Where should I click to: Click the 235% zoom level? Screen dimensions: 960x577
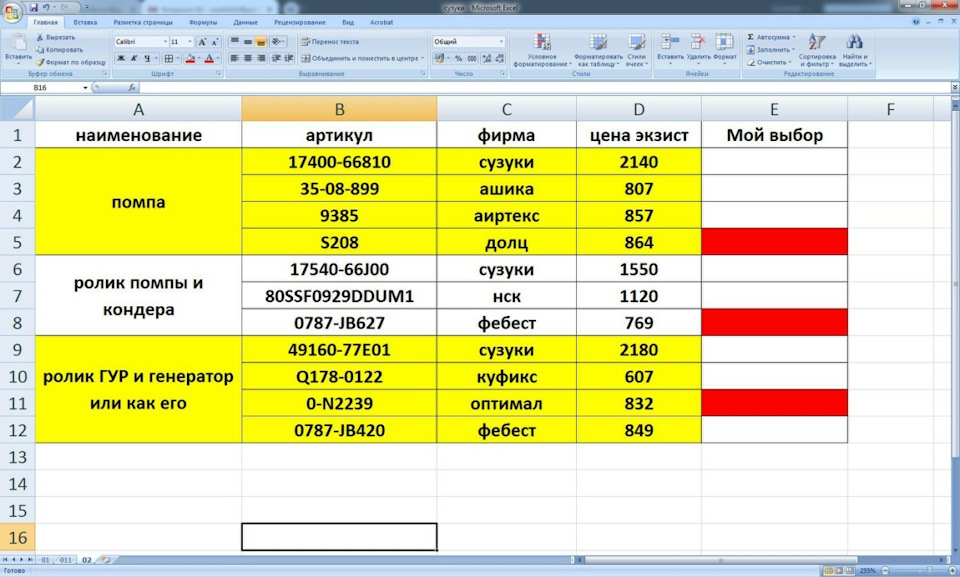point(867,570)
